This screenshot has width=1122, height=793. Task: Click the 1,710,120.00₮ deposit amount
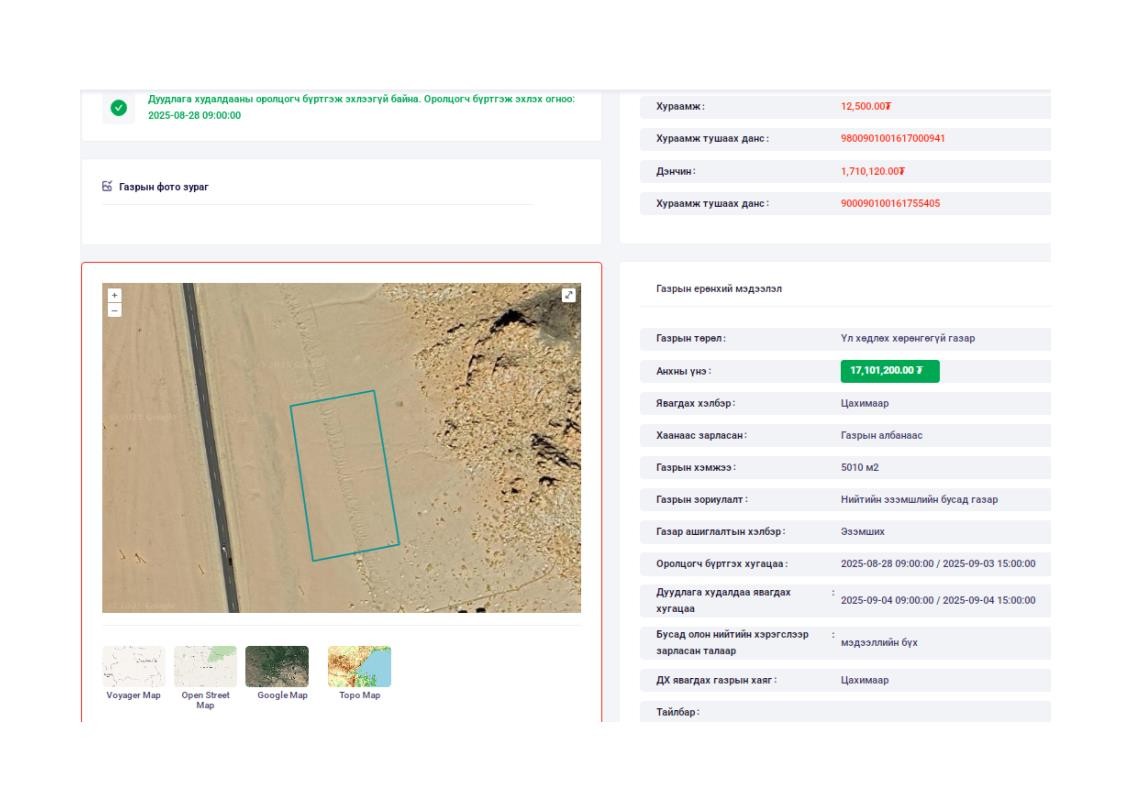point(872,172)
